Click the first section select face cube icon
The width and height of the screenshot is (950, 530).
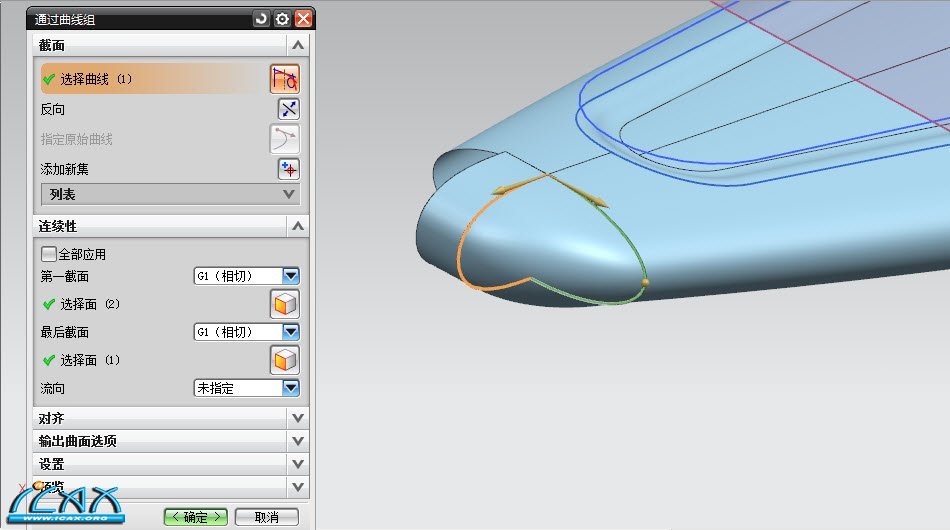tap(285, 304)
